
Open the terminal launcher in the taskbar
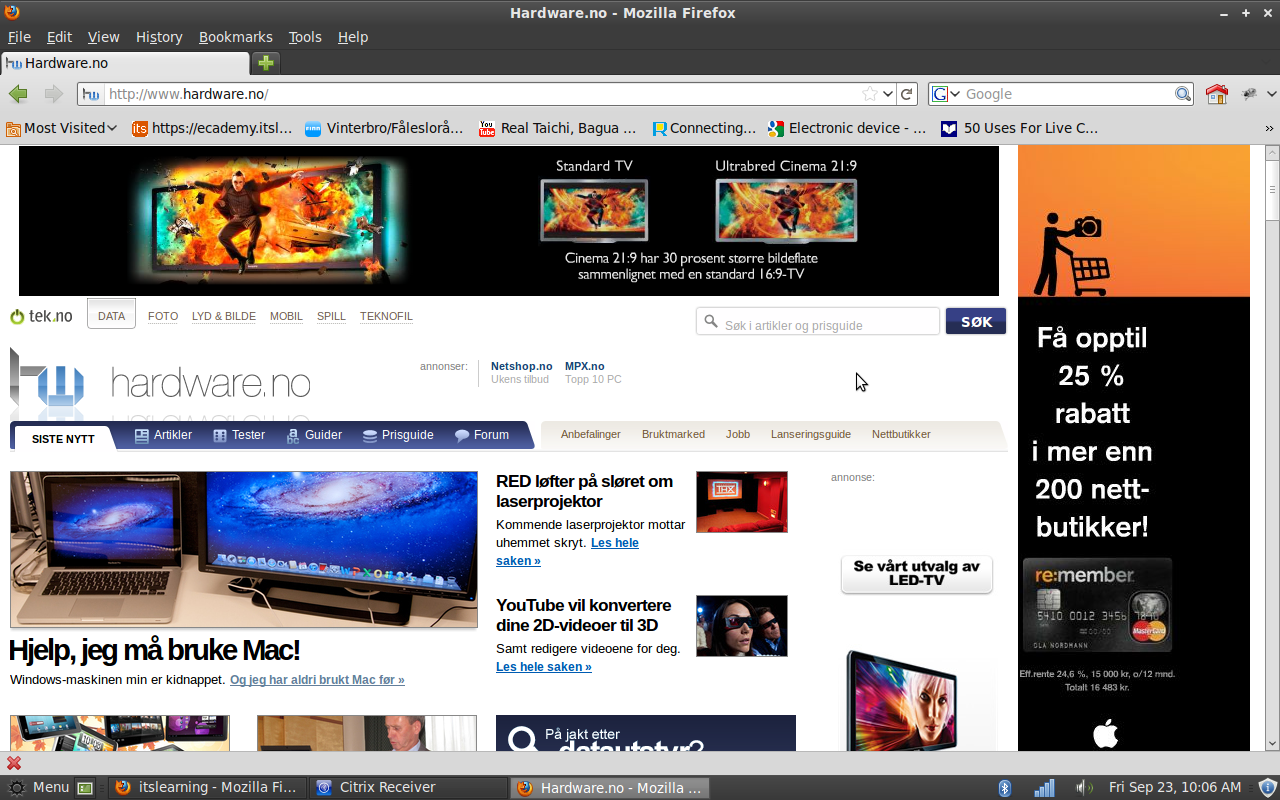tap(85, 788)
